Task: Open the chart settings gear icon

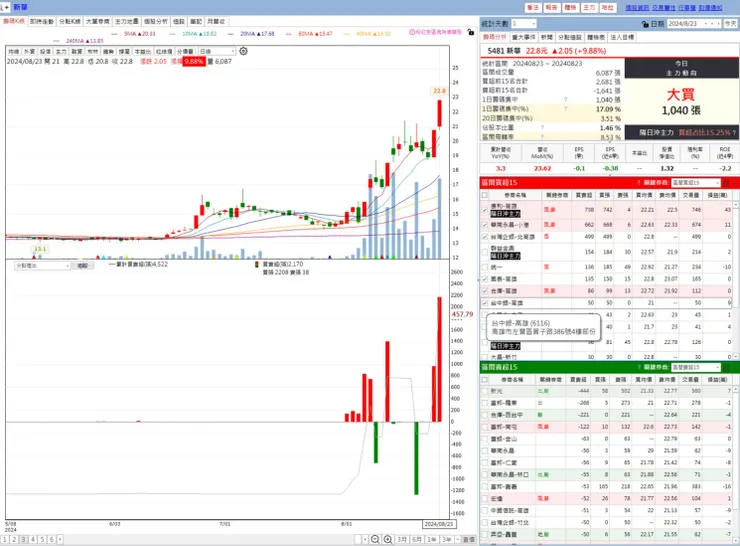Action: 244,51
